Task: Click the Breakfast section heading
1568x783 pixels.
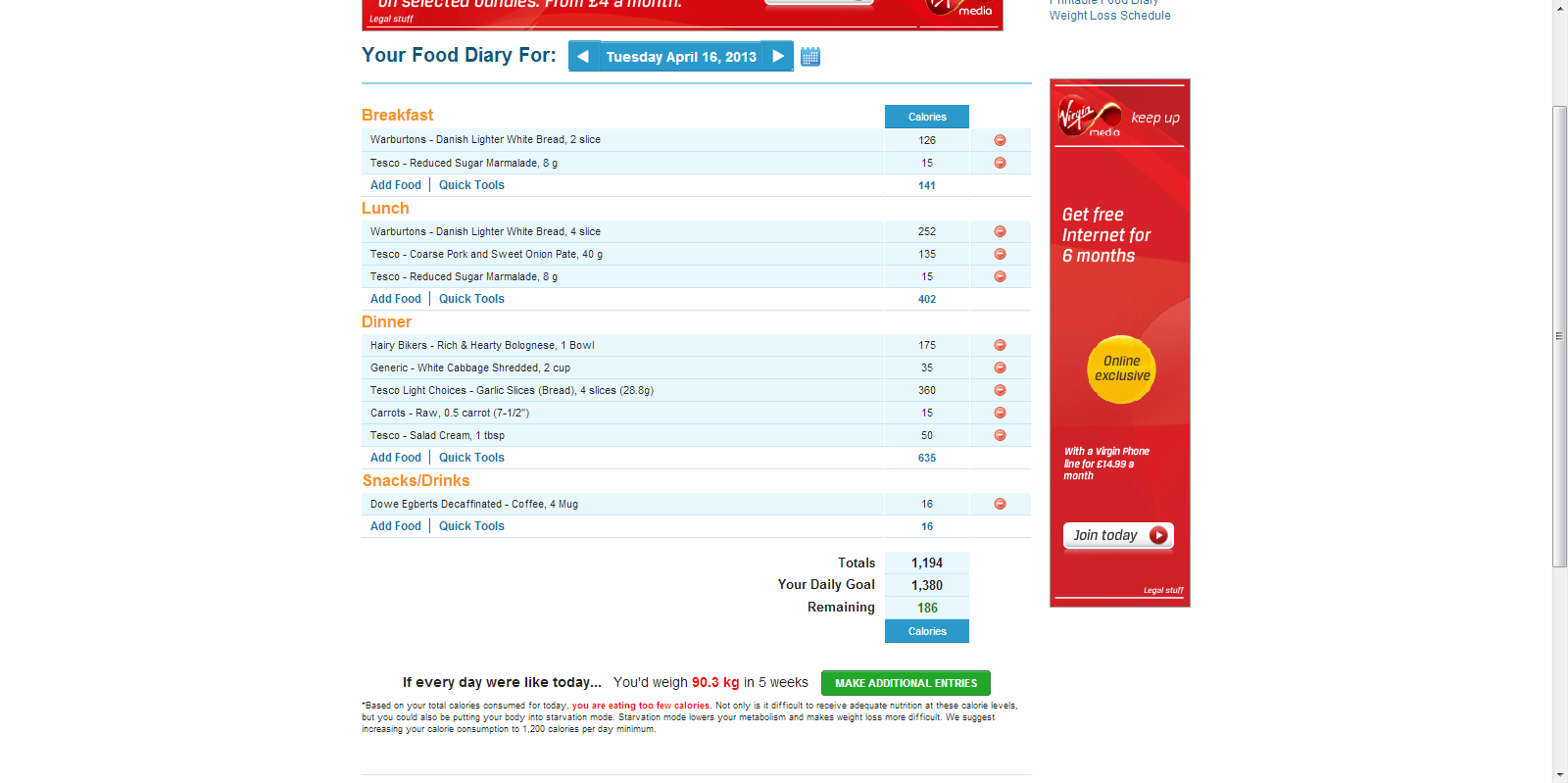Action: 397,115
